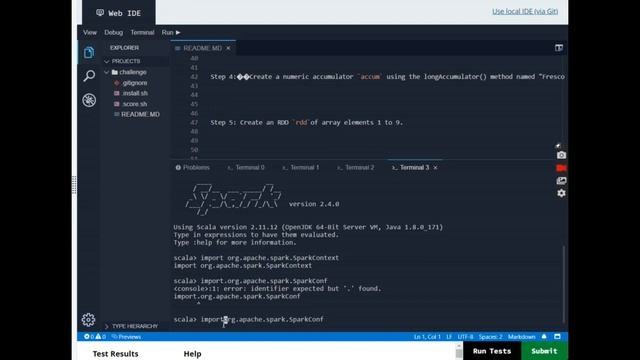Open the settings gear at activity bar bottom
The height and width of the screenshot is (360, 640).
[89, 320]
